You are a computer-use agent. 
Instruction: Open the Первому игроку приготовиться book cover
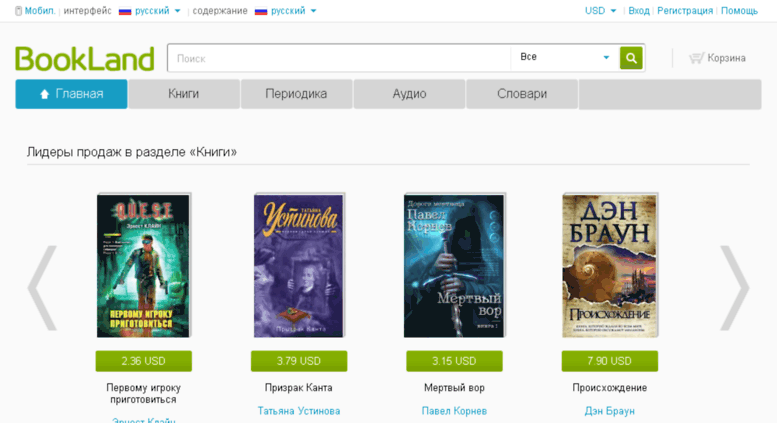(144, 265)
